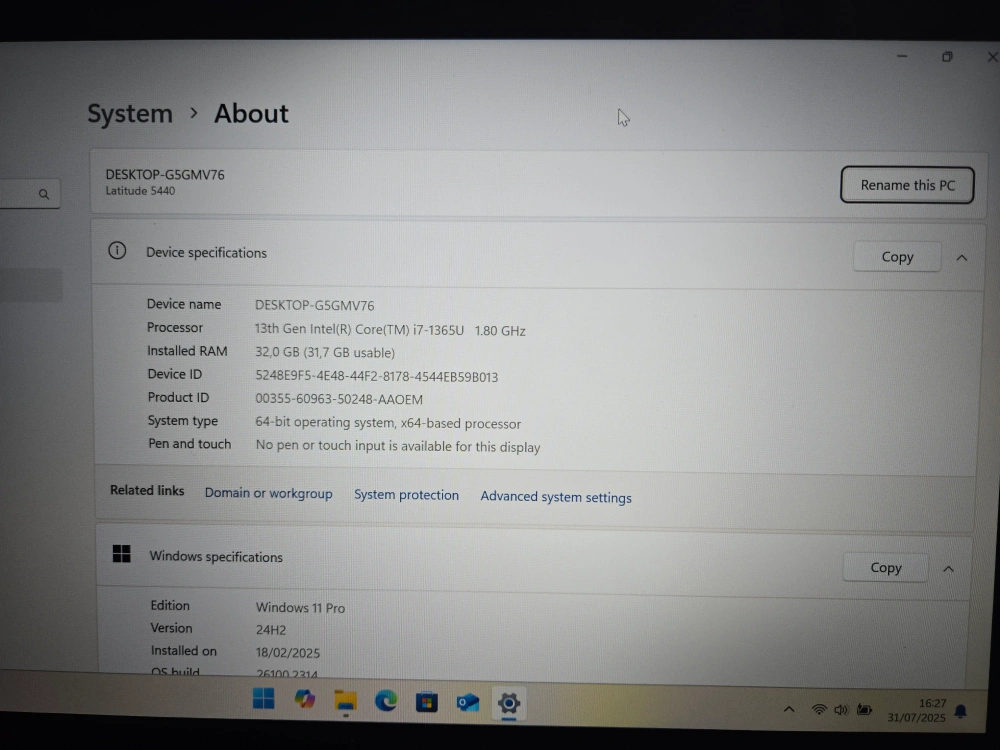Copy the Device specifications
Image resolution: width=1000 pixels, height=750 pixels.
pos(897,257)
